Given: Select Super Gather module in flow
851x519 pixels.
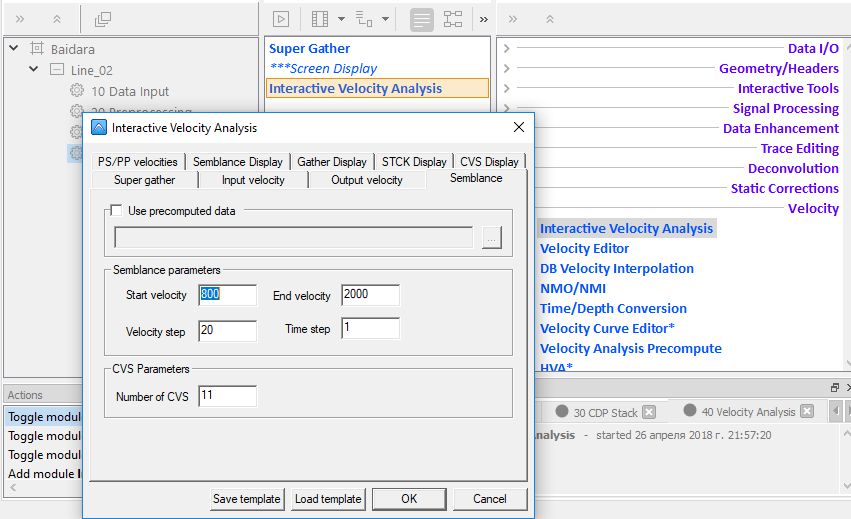Looking at the screenshot, I should tap(309, 48).
